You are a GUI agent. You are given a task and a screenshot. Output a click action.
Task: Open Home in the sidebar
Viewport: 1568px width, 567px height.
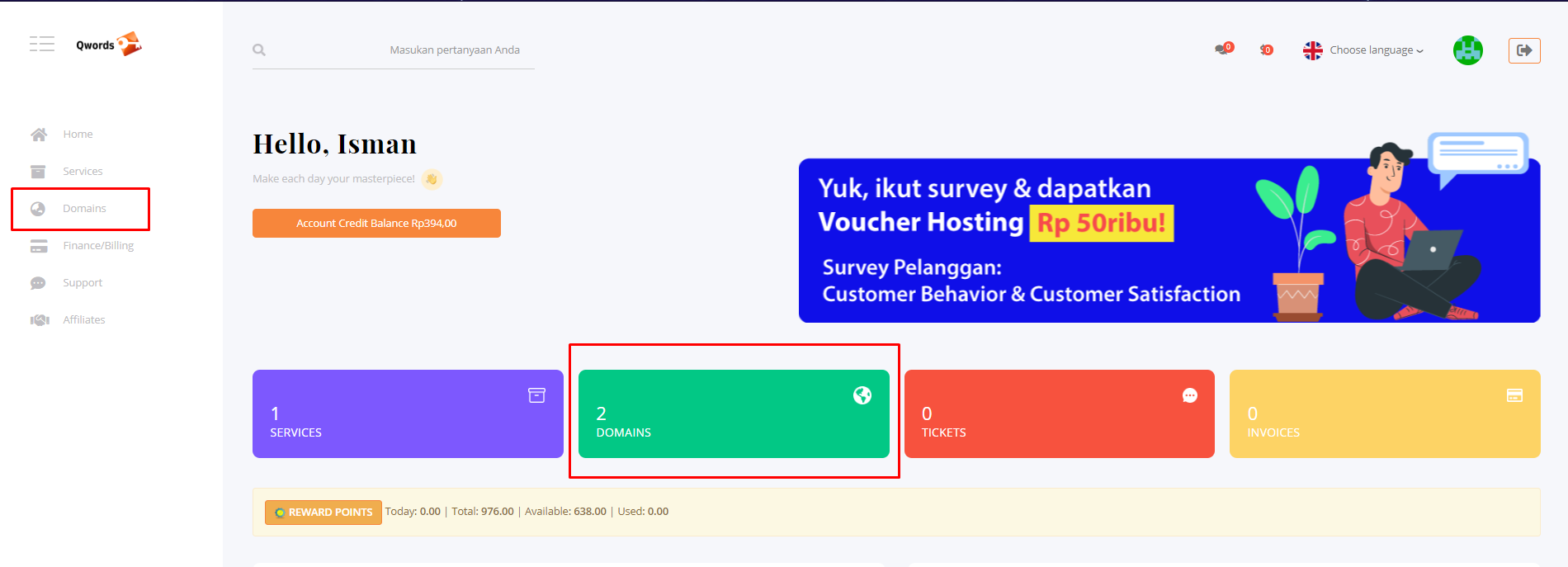pyautogui.click(x=78, y=135)
